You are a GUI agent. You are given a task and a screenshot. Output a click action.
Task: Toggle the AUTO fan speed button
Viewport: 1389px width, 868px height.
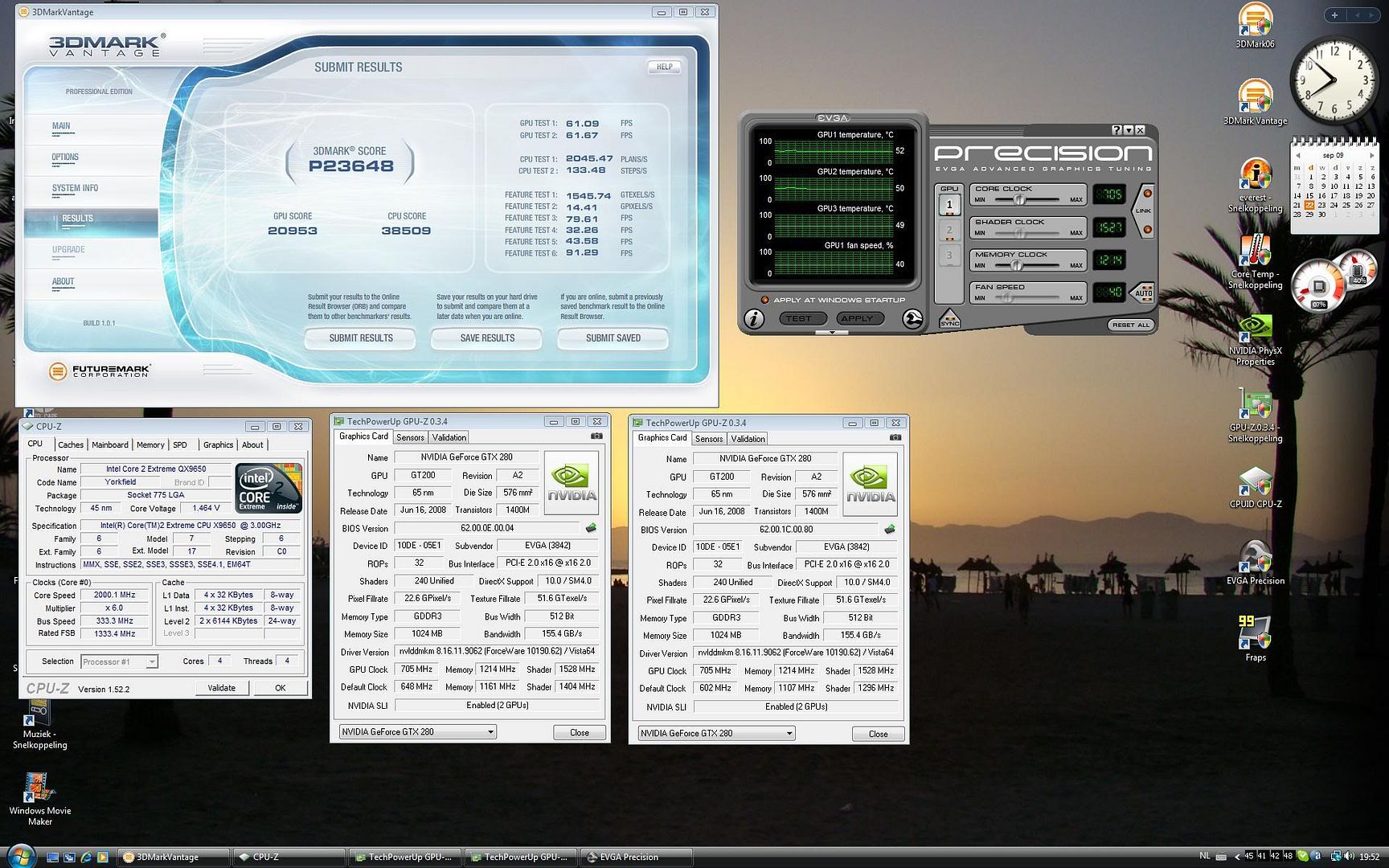pos(1144,293)
